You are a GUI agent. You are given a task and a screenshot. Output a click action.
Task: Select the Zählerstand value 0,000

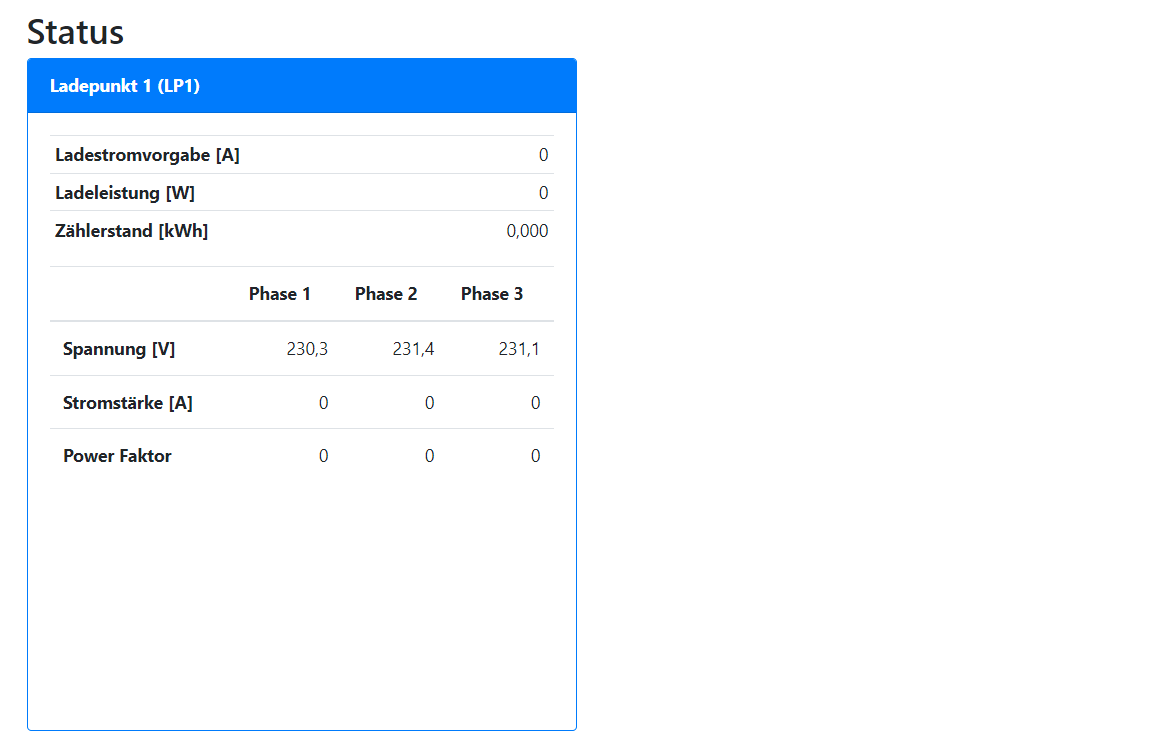[527, 231]
